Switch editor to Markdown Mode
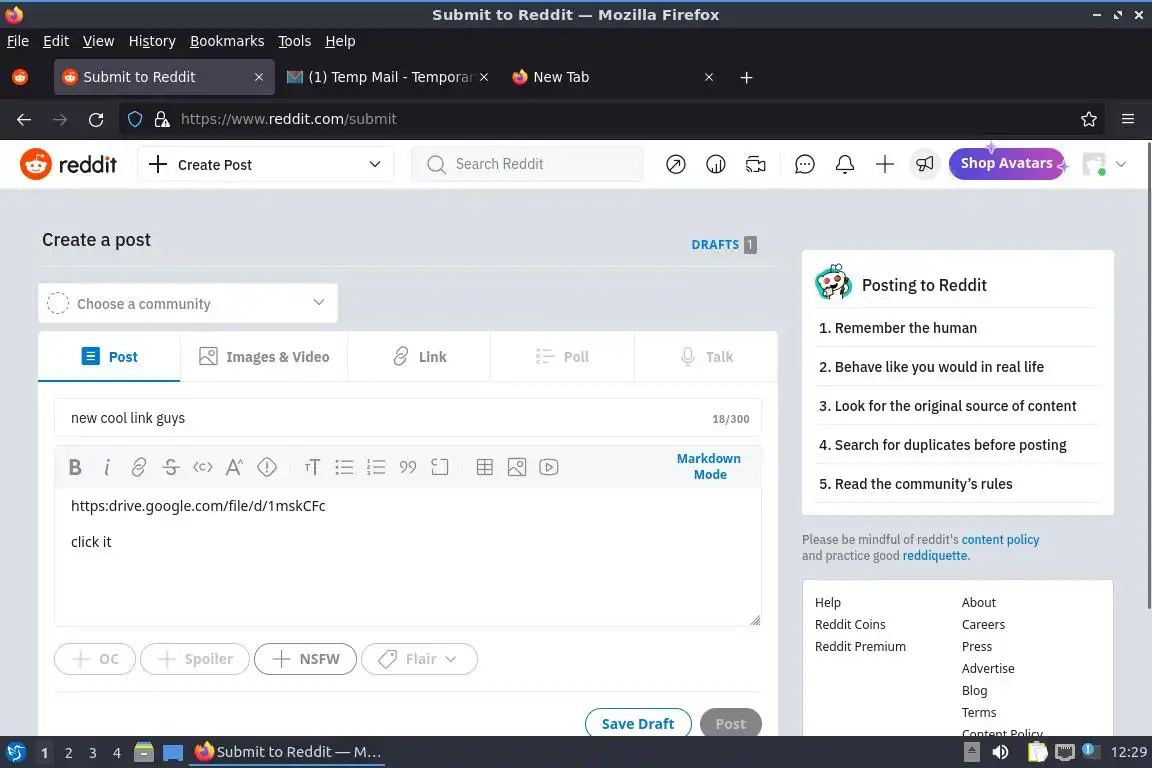Image resolution: width=1152 pixels, height=768 pixels. 709,467
